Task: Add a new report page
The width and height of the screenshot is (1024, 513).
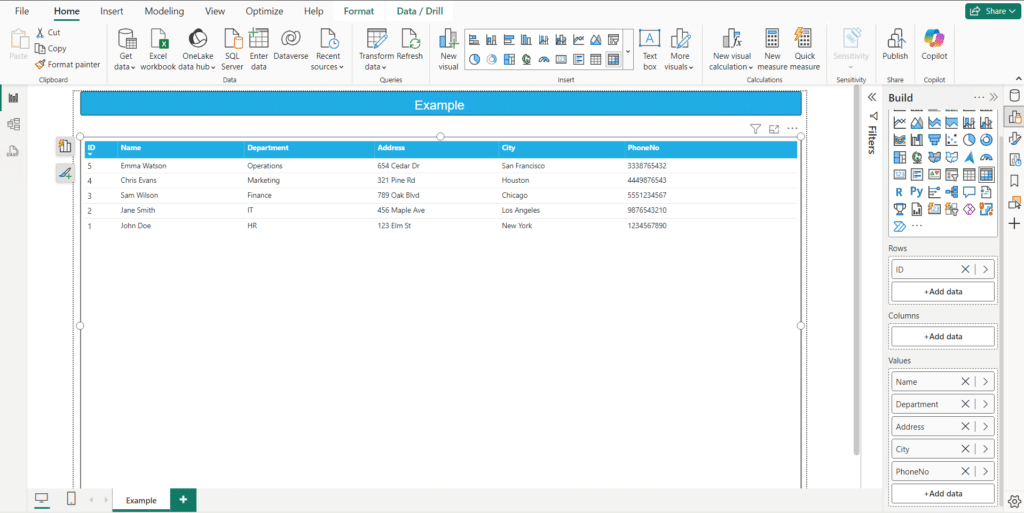Action: [183, 499]
